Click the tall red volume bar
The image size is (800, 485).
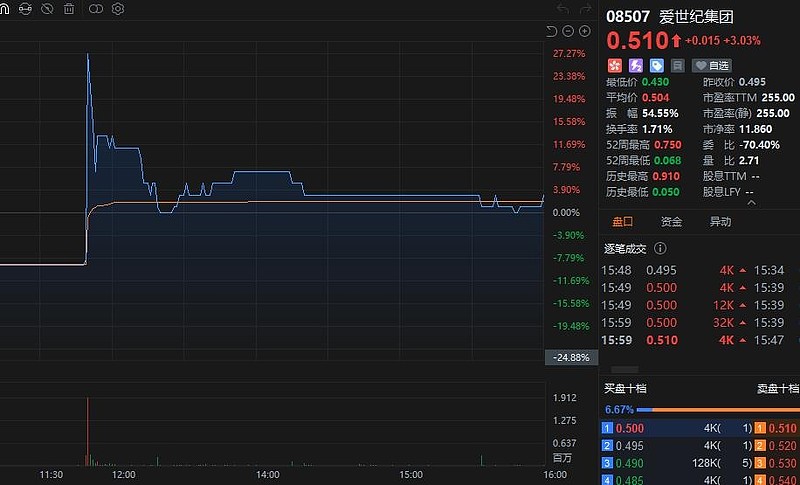click(88, 431)
